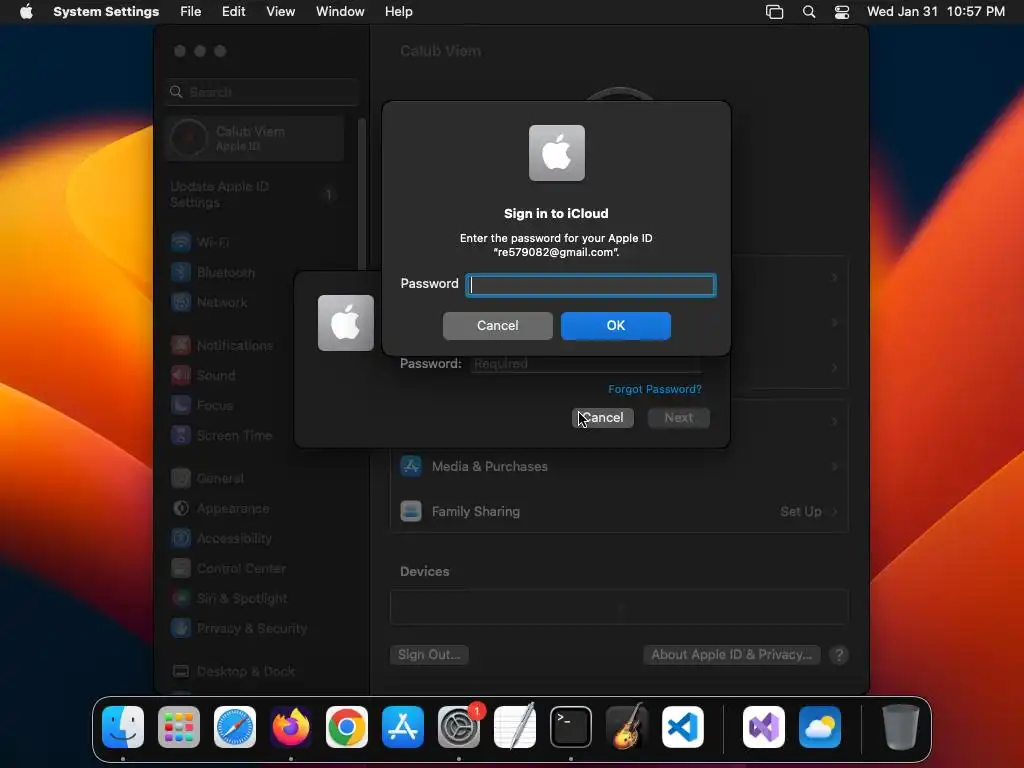This screenshot has width=1024, height=768.
Task: Select Accessibility in the sidebar
Action: point(255,539)
